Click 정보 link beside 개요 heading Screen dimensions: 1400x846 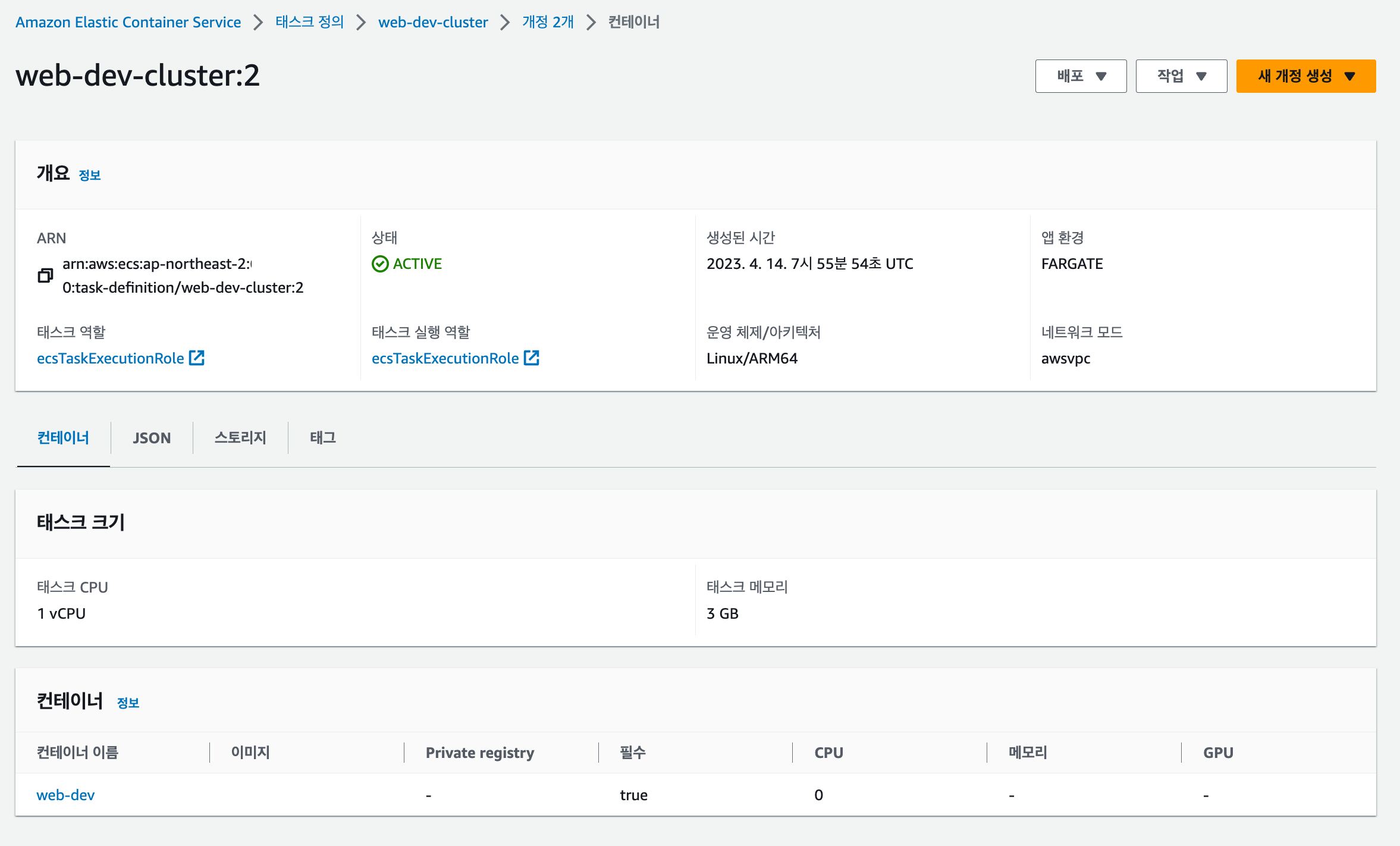pyautogui.click(x=90, y=176)
